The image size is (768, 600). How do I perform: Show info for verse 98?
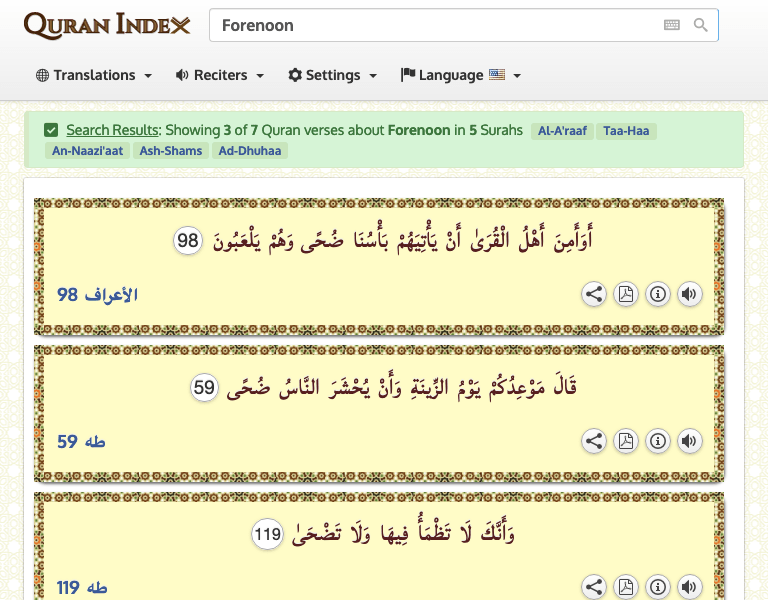(x=658, y=294)
